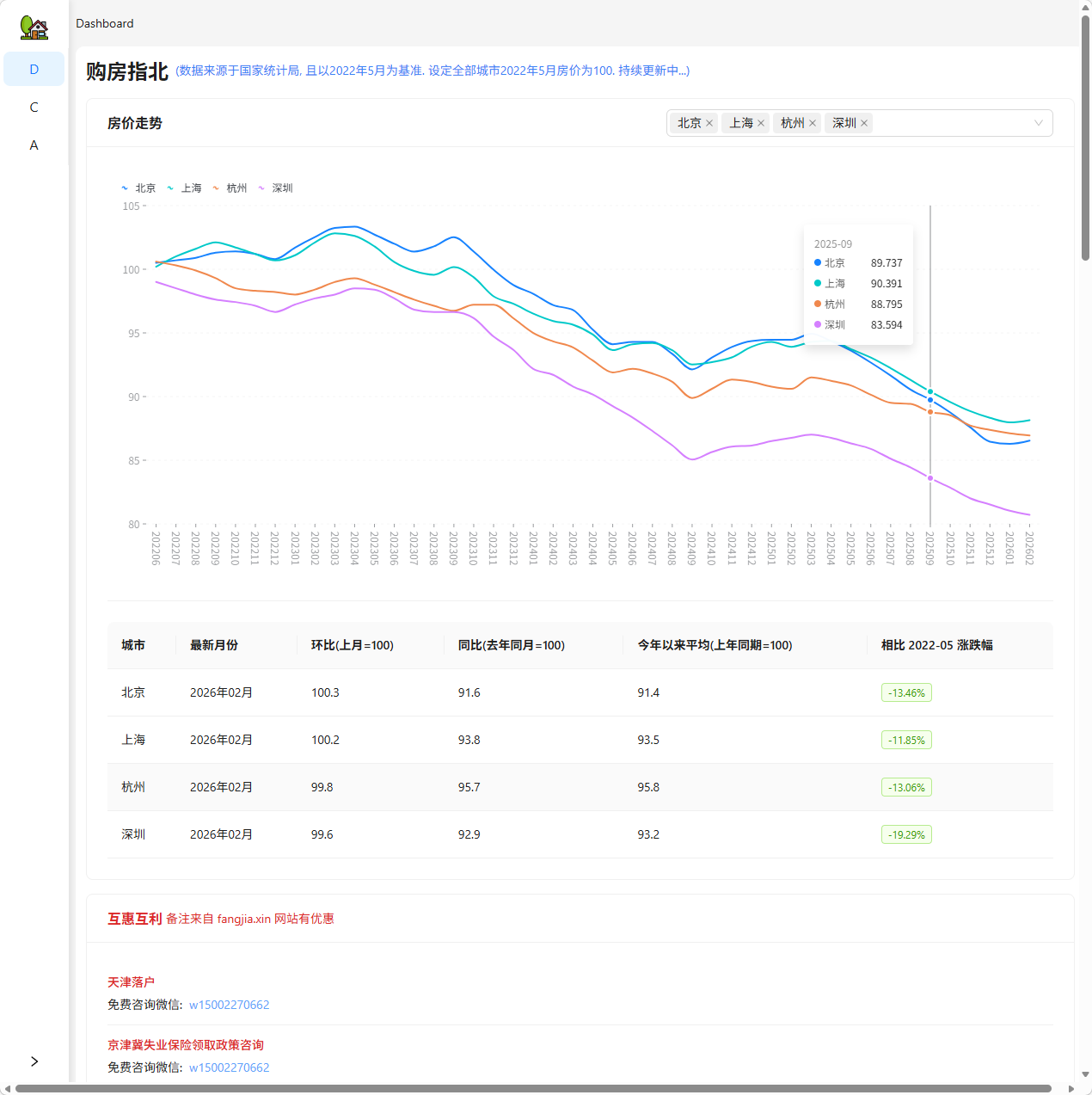Go to the A sidebar menu item
The height and width of the screenshot is (1095, 1092).
(x=34, y=145)
